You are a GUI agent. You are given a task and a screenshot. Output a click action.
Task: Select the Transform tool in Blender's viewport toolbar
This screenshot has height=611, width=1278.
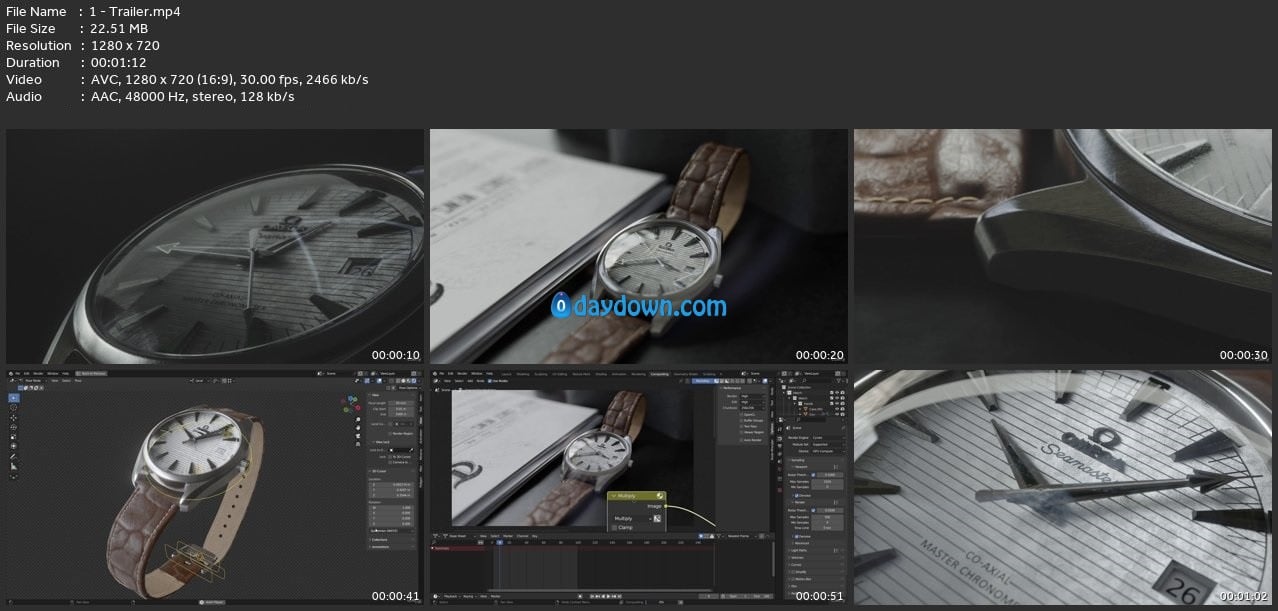coord(13,446)
